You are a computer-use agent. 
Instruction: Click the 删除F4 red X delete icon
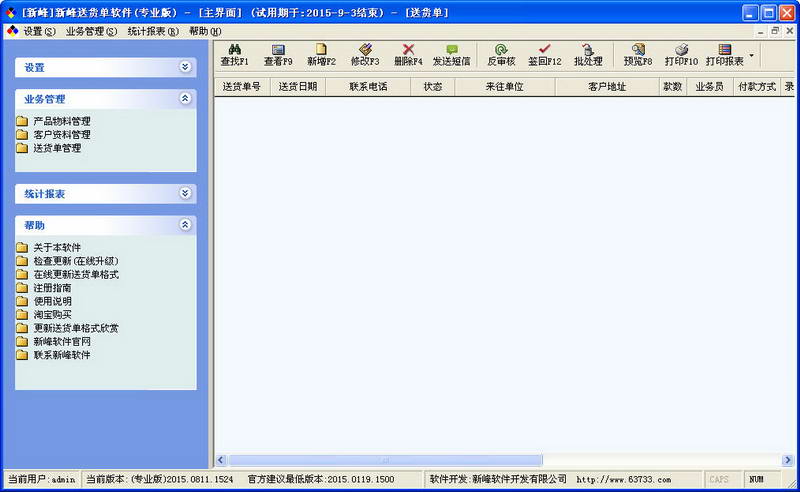coord(408,50)
